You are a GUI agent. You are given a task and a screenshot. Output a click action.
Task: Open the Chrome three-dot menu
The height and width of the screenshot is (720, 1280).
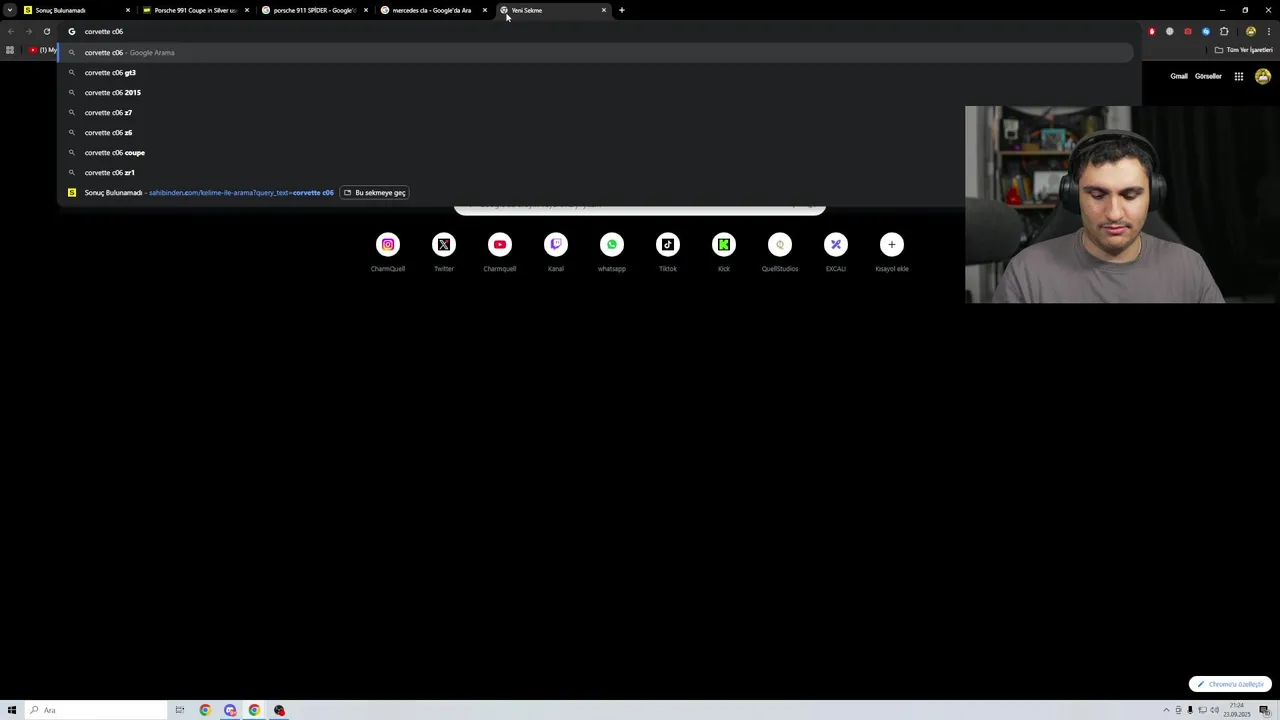(x=1267, y=31)
